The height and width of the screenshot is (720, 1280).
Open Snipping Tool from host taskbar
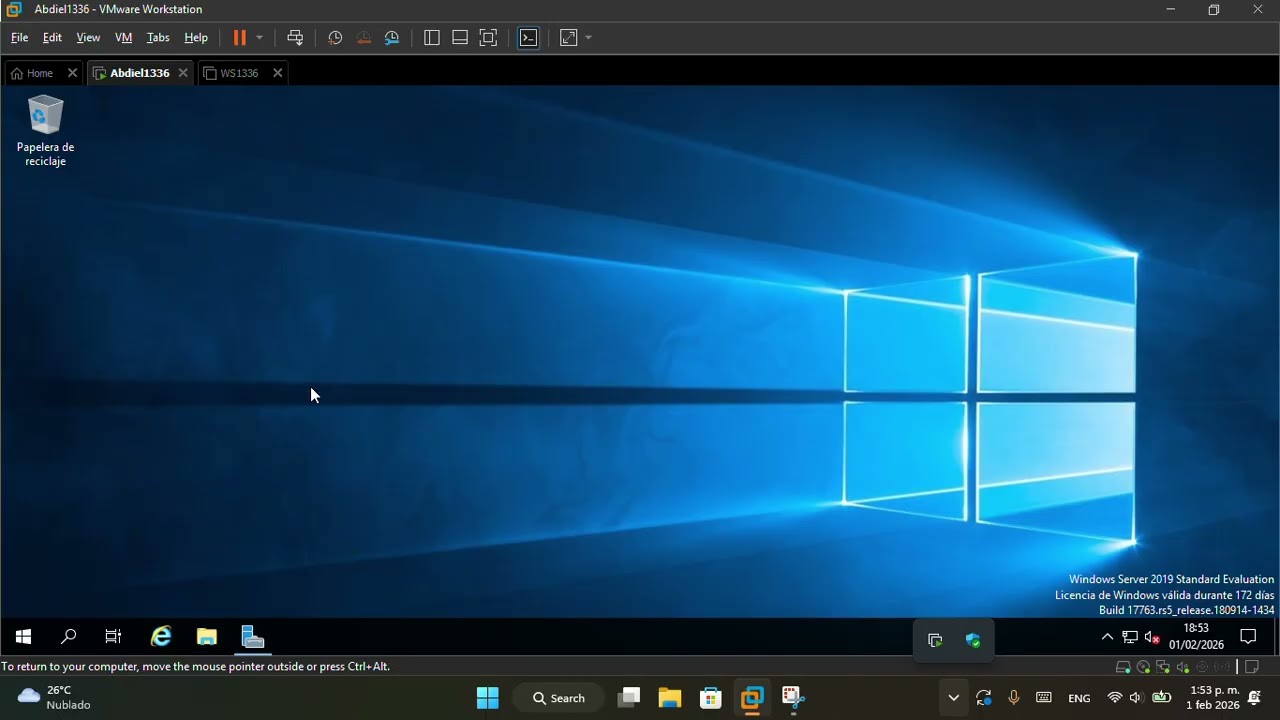tap(793, 698)
